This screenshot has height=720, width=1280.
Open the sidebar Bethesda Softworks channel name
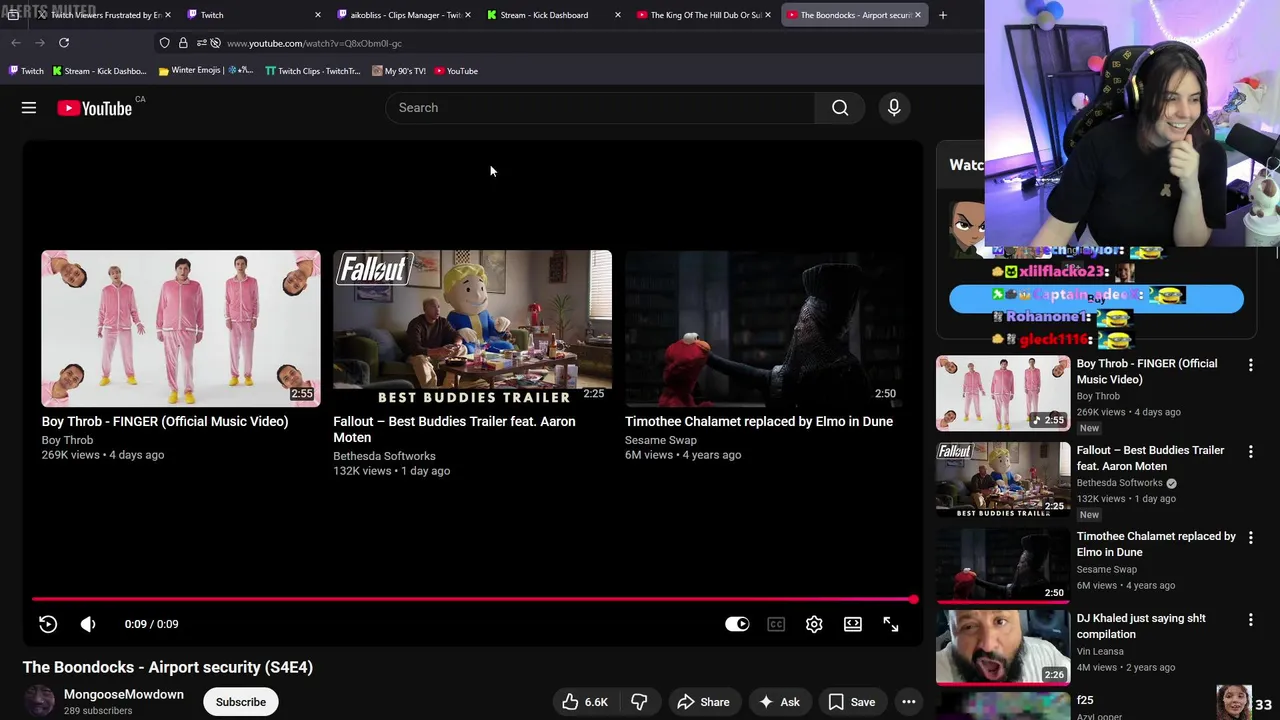[1120, 483]
